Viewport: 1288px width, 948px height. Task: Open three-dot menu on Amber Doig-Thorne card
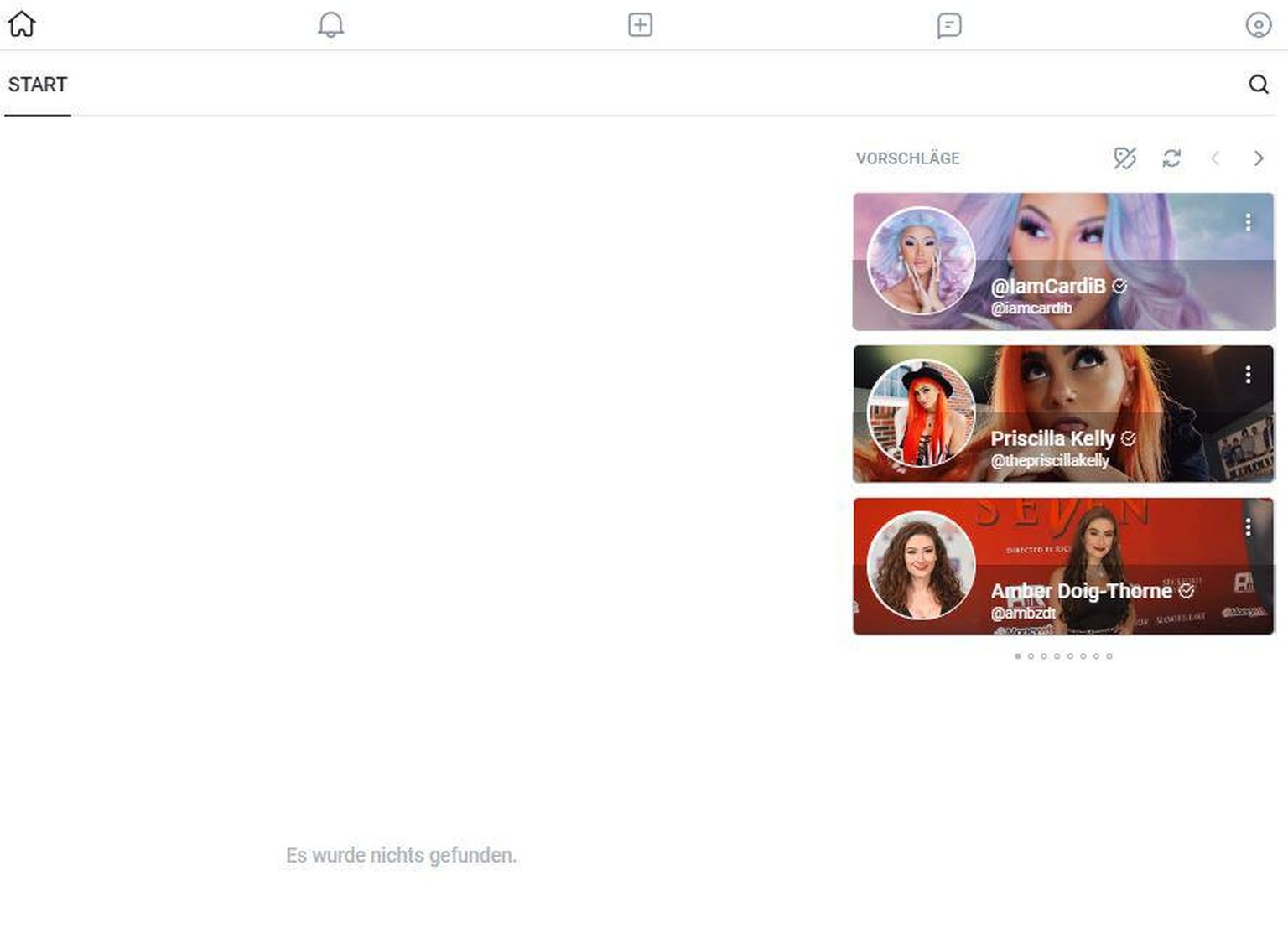point(1248,526)
